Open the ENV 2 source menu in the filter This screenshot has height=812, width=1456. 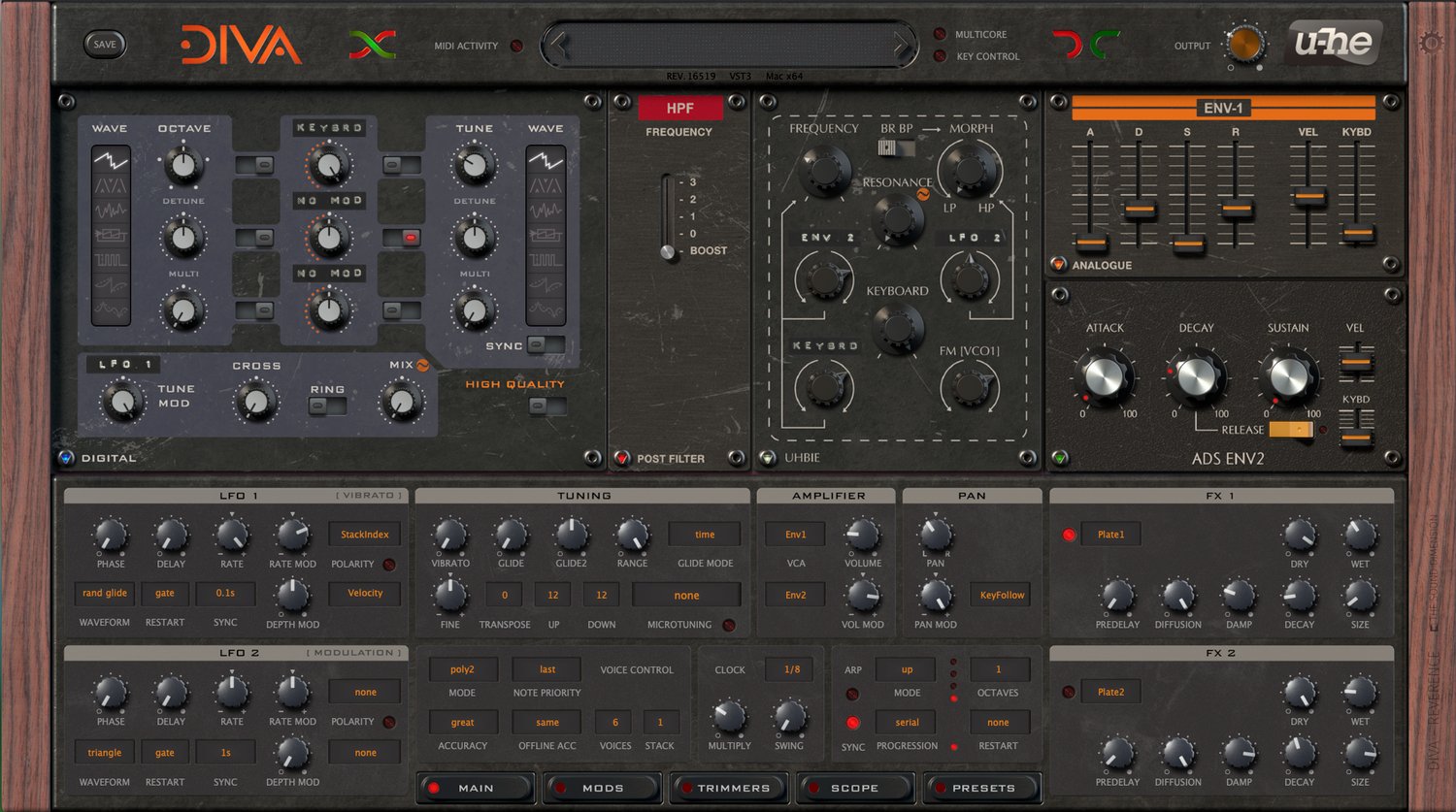pyautogui.click(x=828, y=238)
